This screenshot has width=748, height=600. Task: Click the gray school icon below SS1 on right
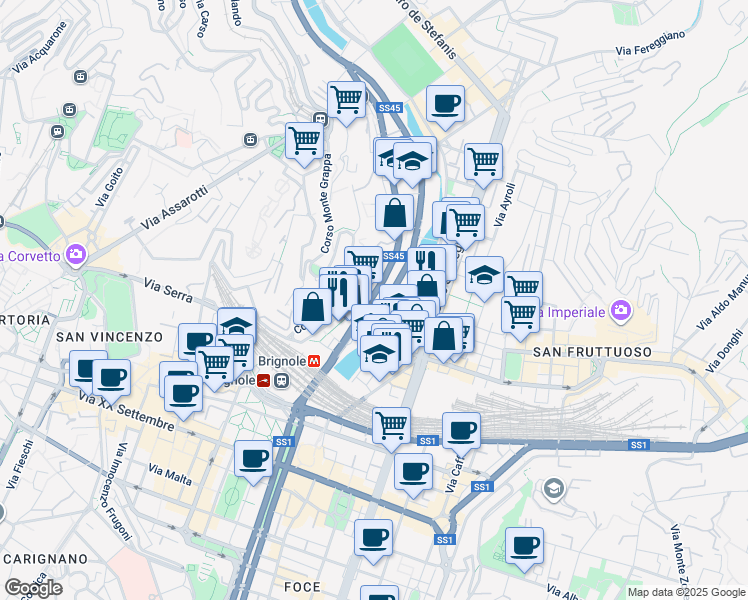click(553, 489)
